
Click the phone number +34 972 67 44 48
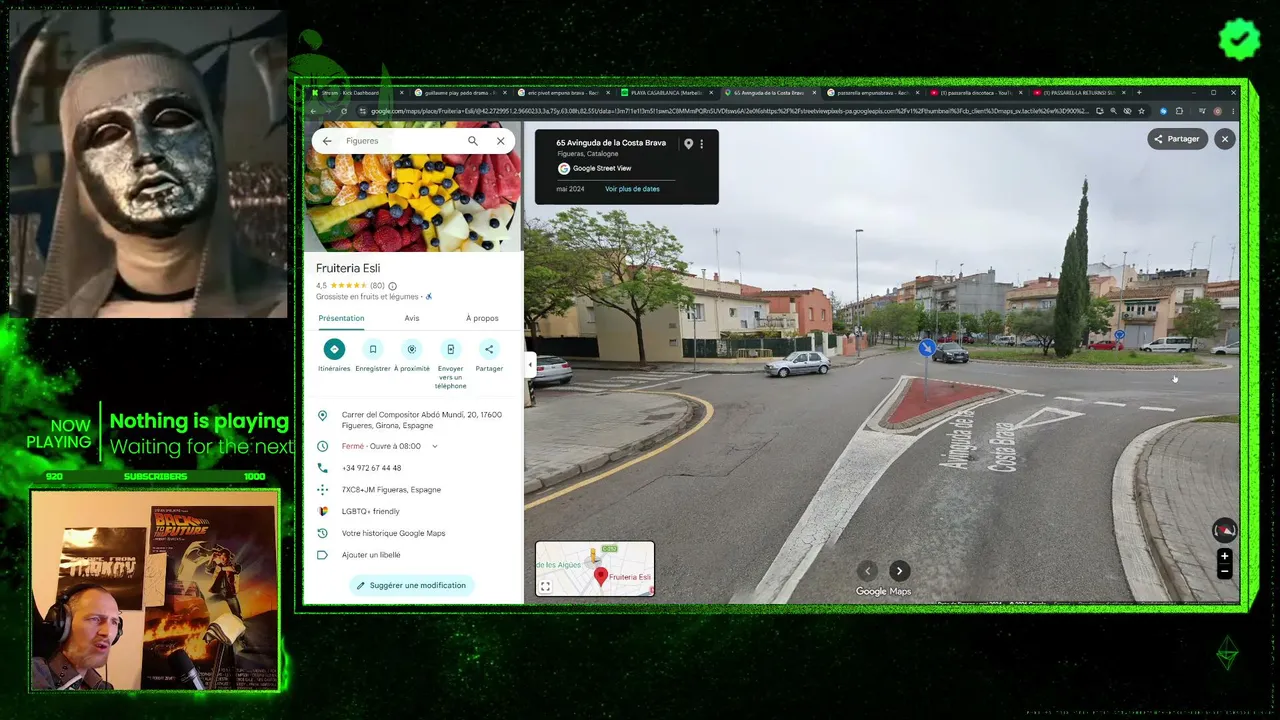372,468
